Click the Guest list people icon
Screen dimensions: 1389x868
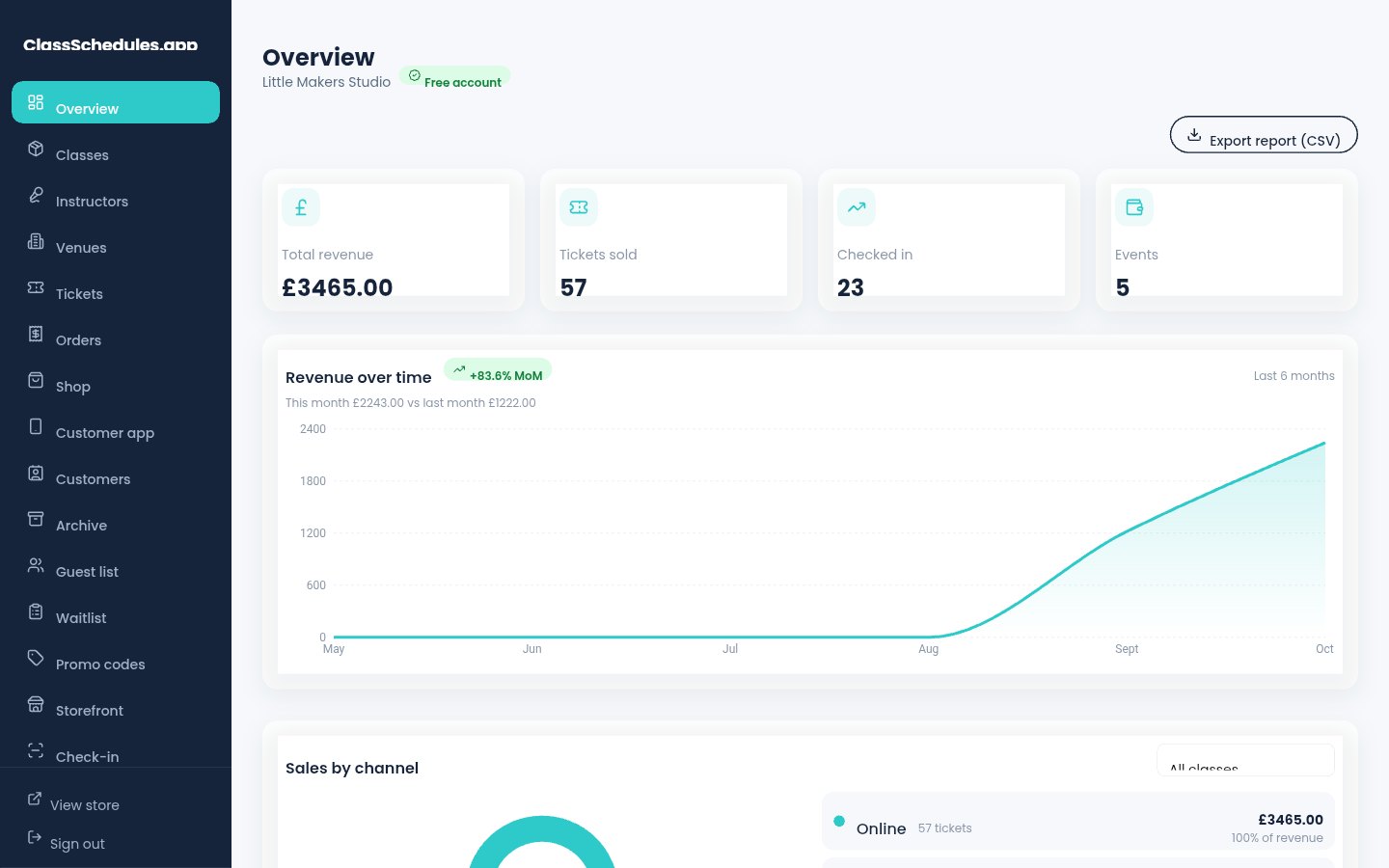[36, 565]
